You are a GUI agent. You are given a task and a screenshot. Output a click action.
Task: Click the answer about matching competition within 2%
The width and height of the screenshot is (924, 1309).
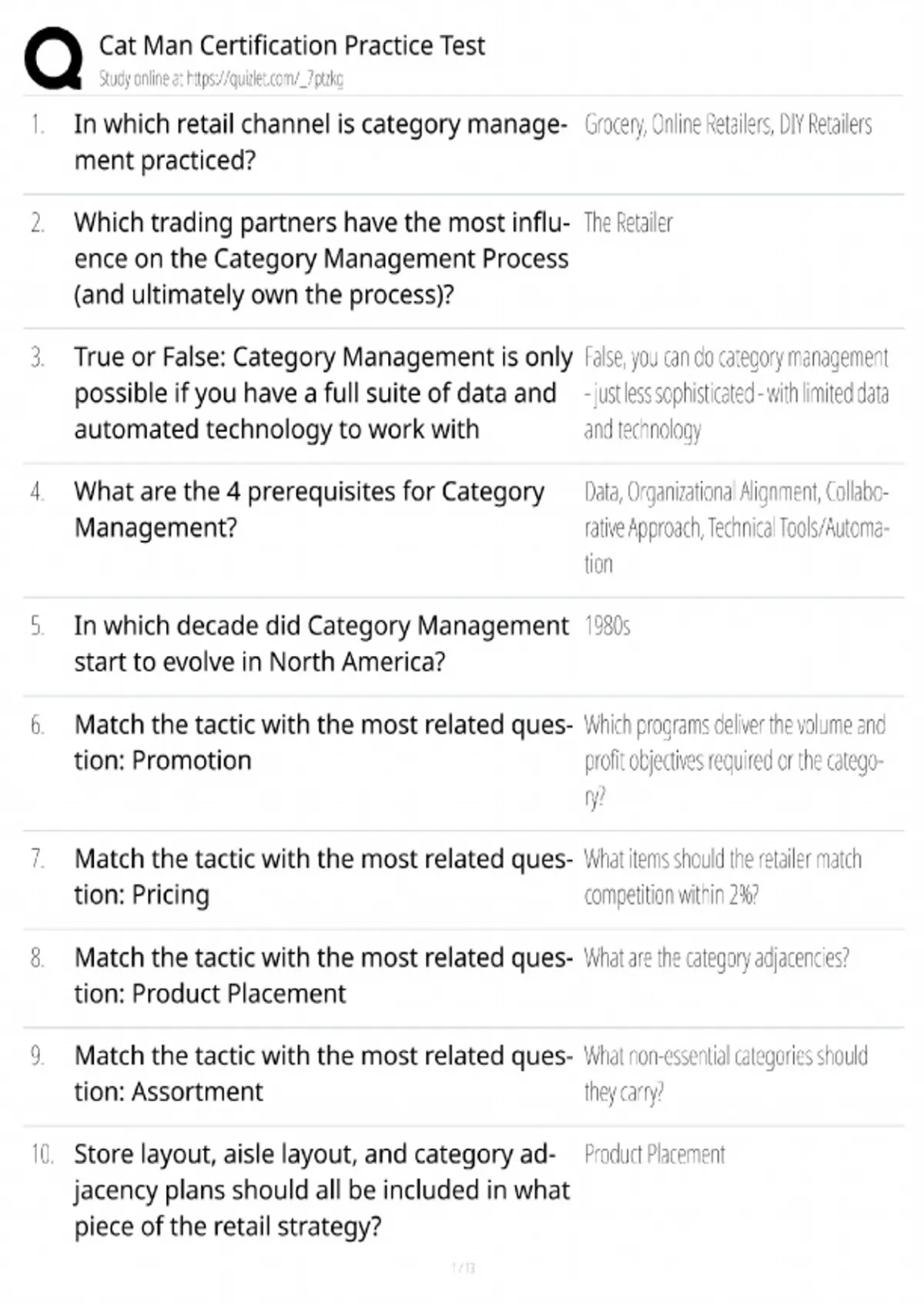click(x=721, y=876)
